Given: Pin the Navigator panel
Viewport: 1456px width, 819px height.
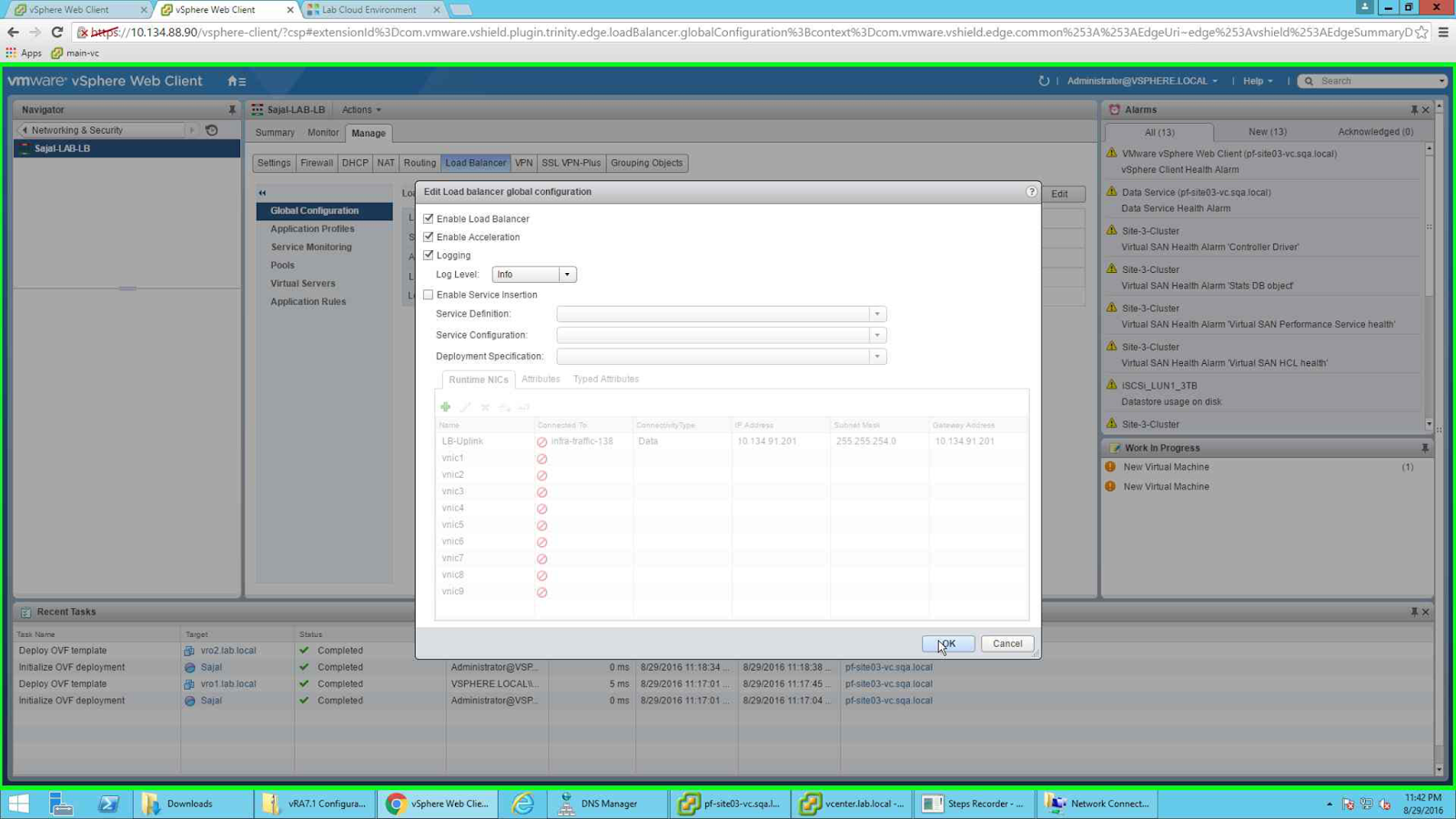Looking at the screenshot, I should [232, 110].
